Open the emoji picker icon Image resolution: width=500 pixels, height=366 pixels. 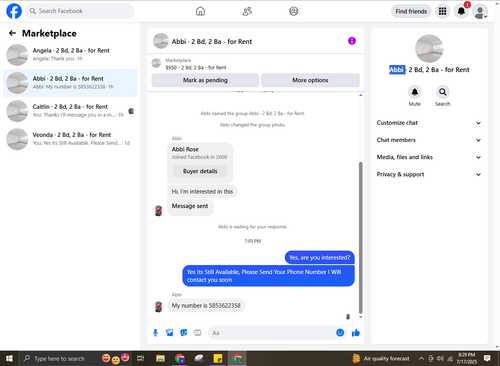point(340,332)
